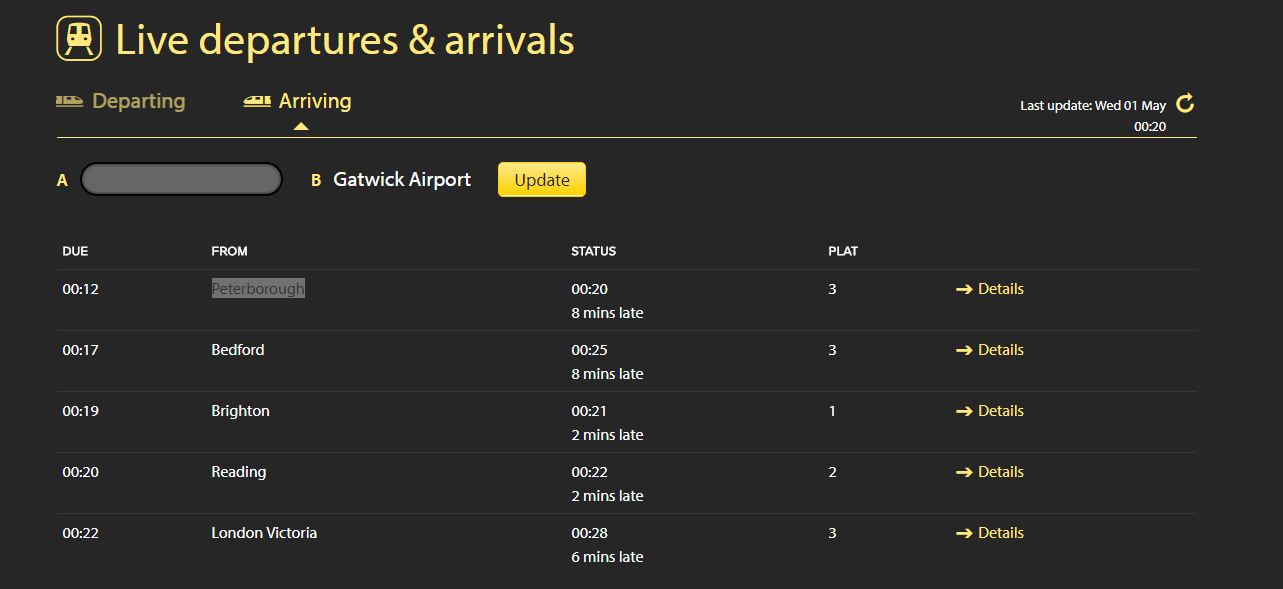Click the Arriving train icon

point(257,101)
